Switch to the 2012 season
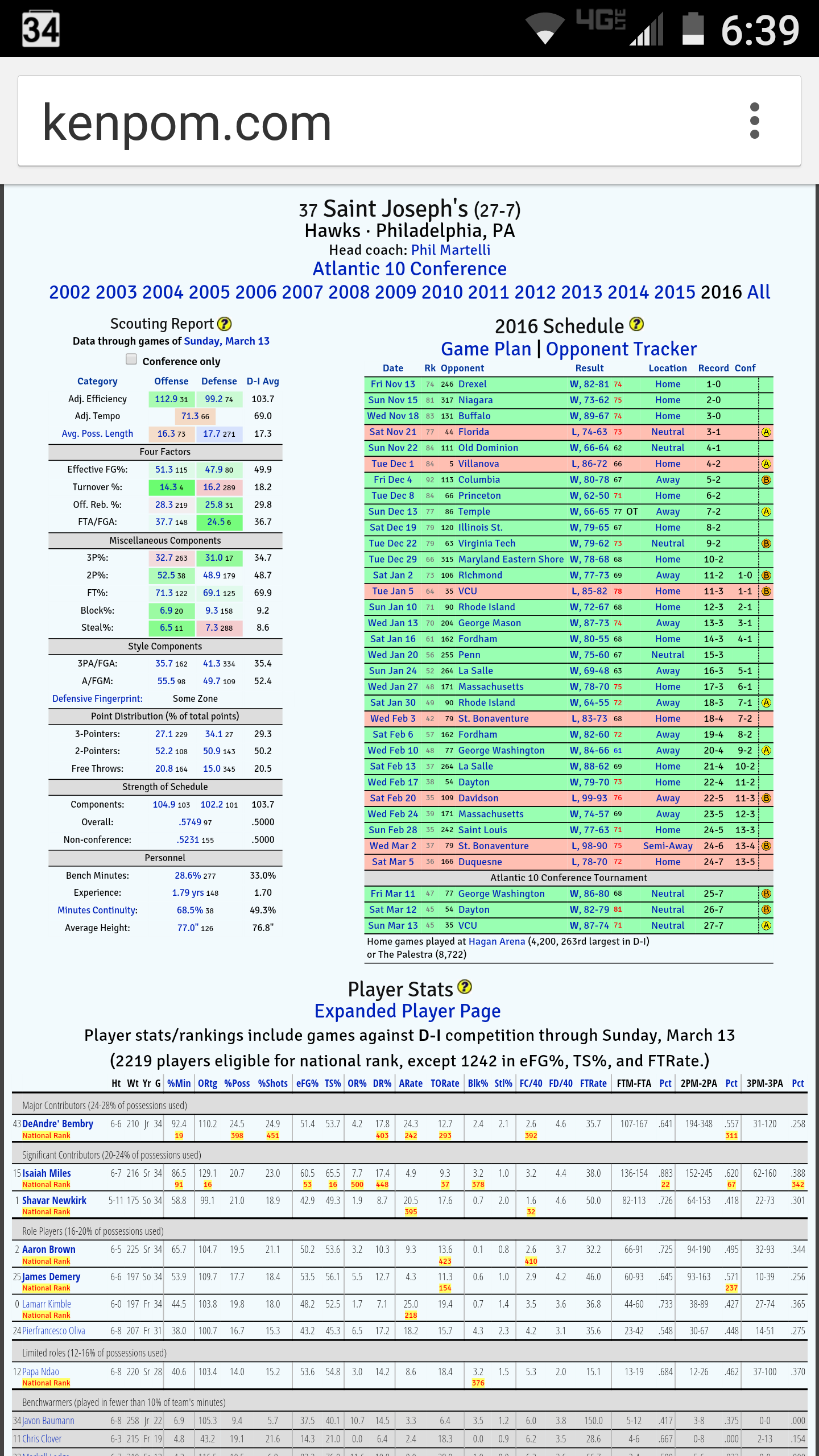Screen dimensions: 819x1456 pyautogui.click(x=535, y=292)
